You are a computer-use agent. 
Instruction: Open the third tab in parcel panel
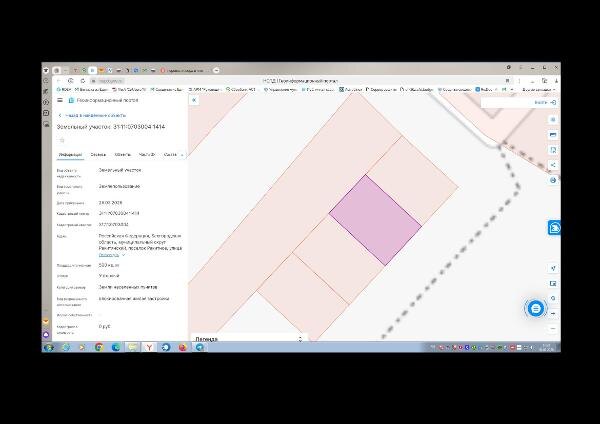[122, 155]
